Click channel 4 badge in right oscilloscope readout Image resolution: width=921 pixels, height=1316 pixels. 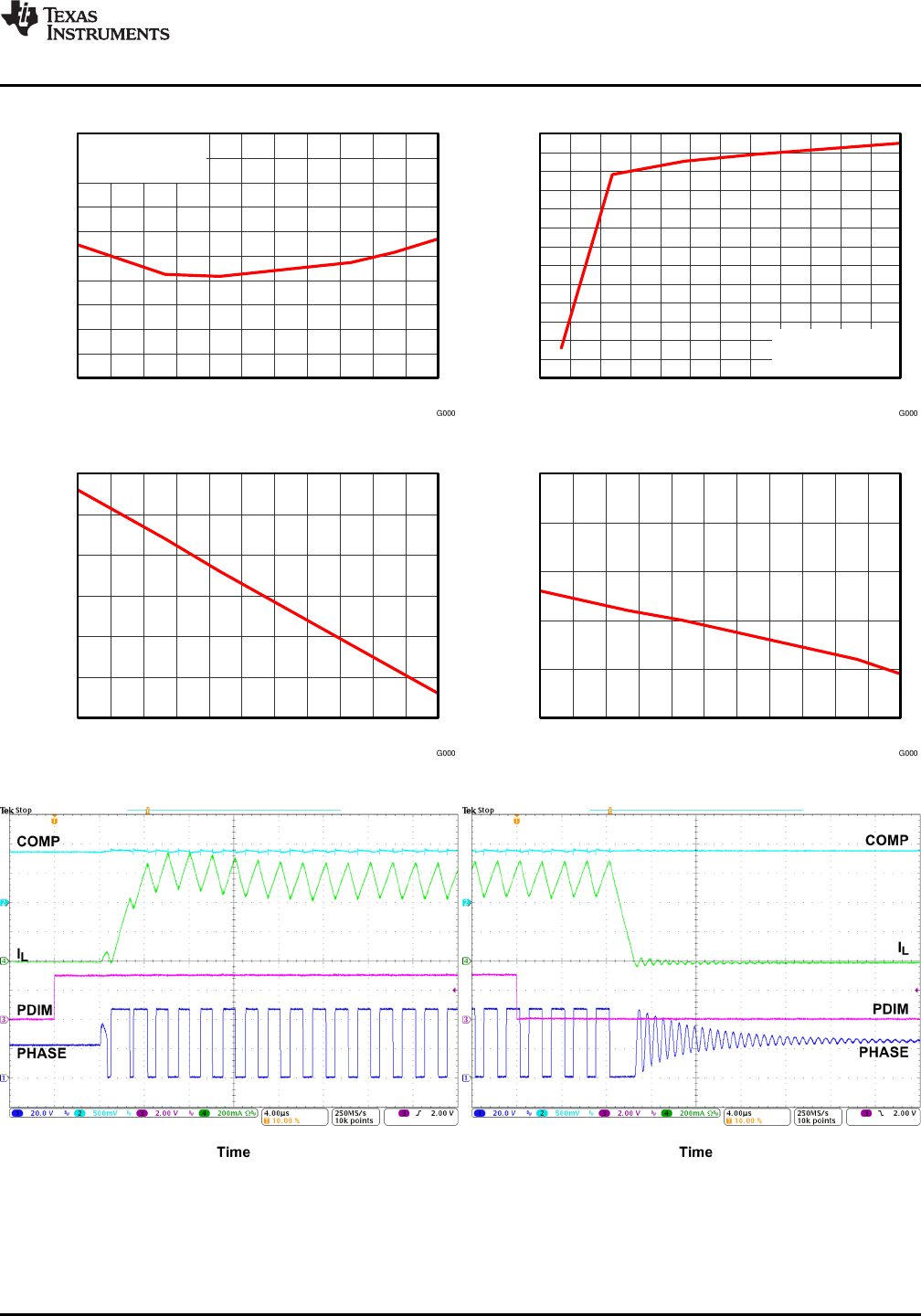(x=667, y=1113)
